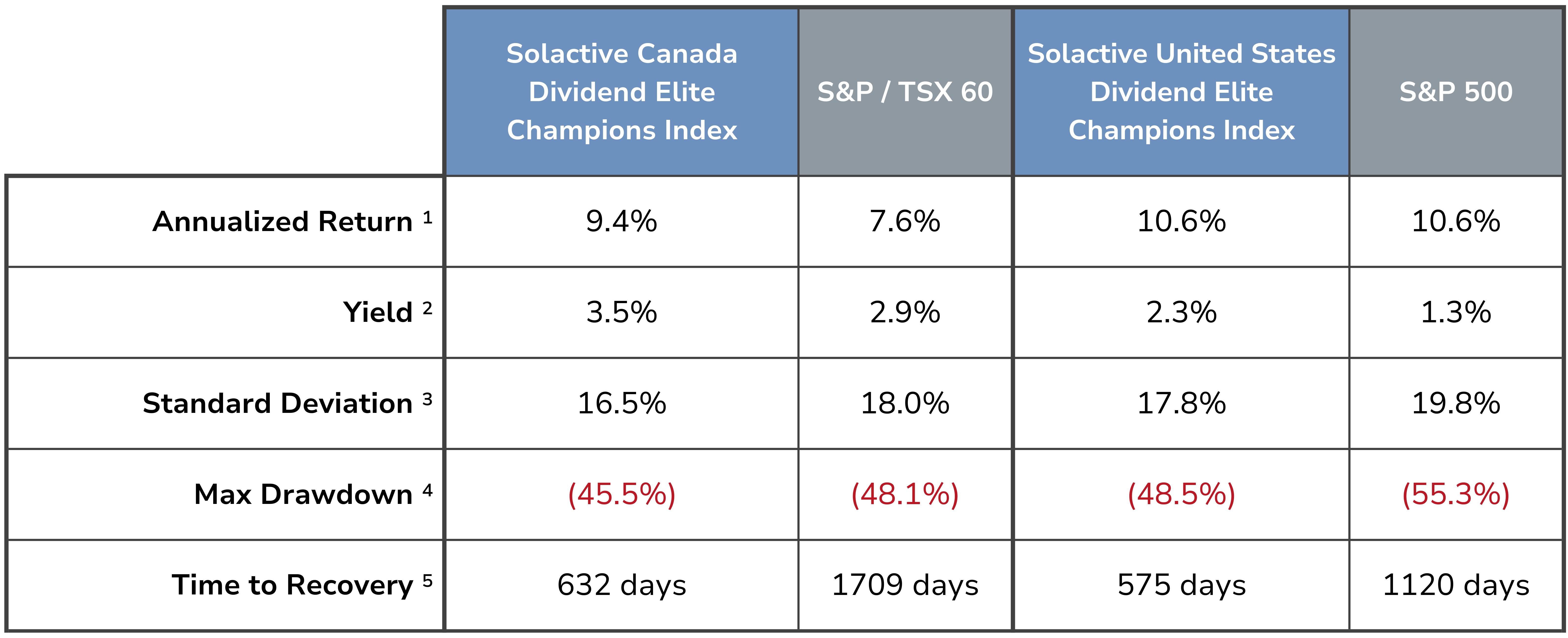Click the Annualized Return row label
The image size is (1568, 638).
pyautogui.click(x=293, y=221)
